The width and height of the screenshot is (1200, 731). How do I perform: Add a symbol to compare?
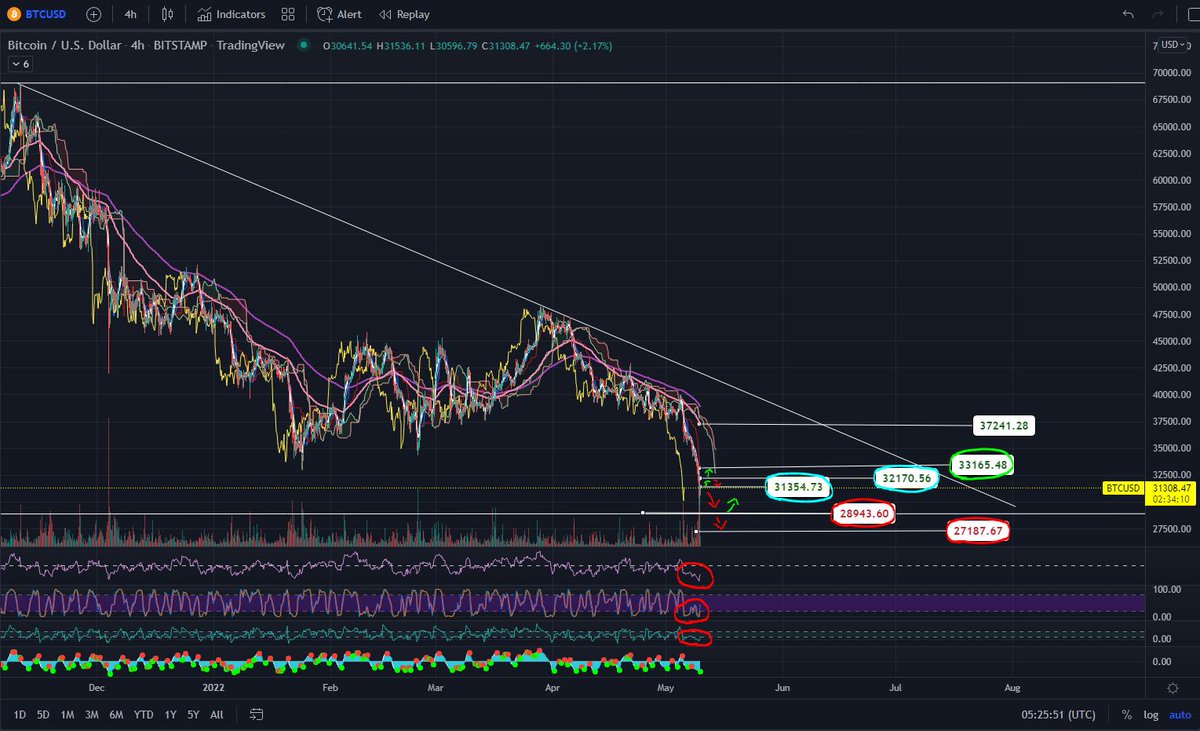pyautogui.click(x=93, y=14)
